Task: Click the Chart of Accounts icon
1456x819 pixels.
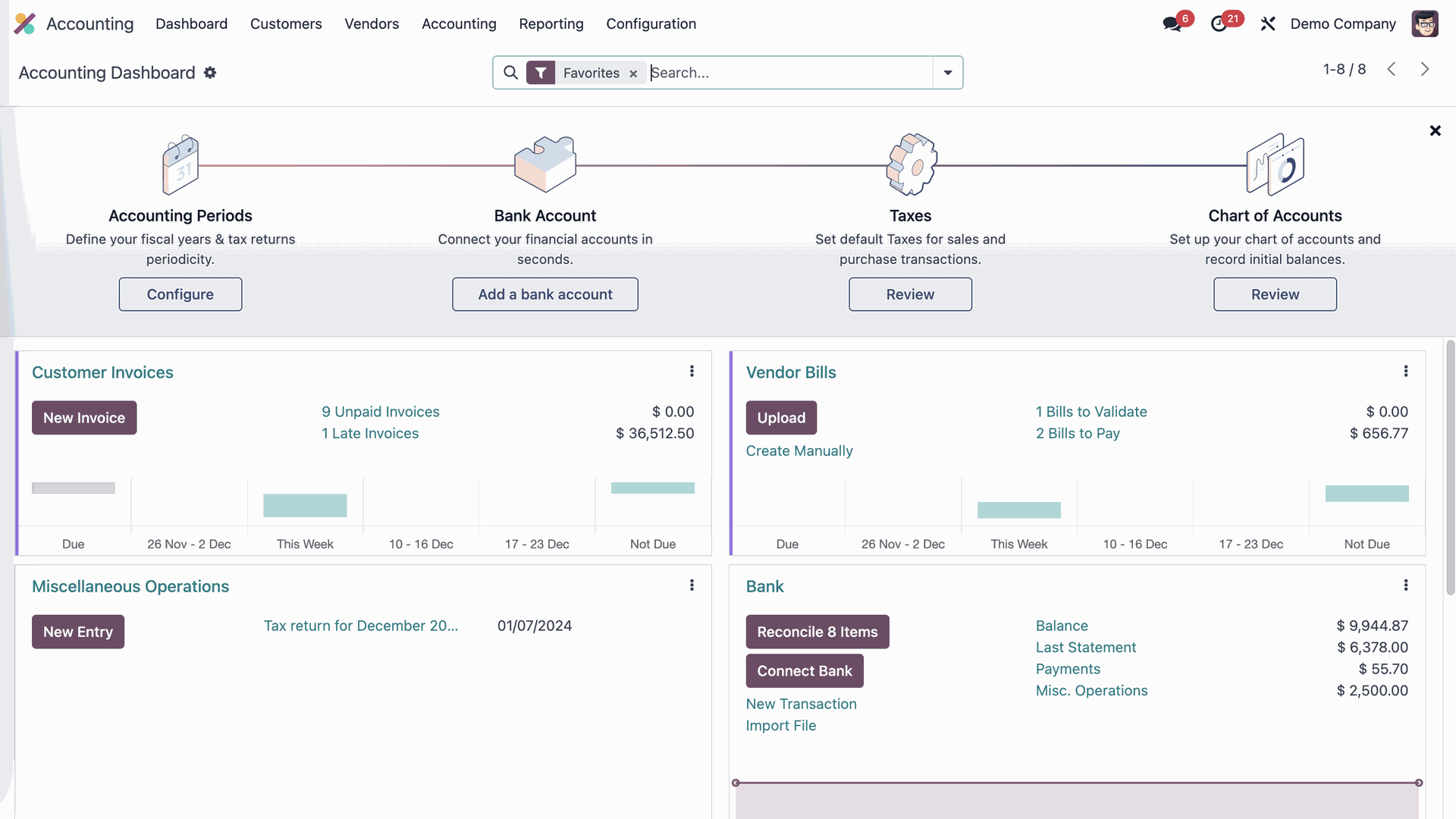Action: point(1276,164)
